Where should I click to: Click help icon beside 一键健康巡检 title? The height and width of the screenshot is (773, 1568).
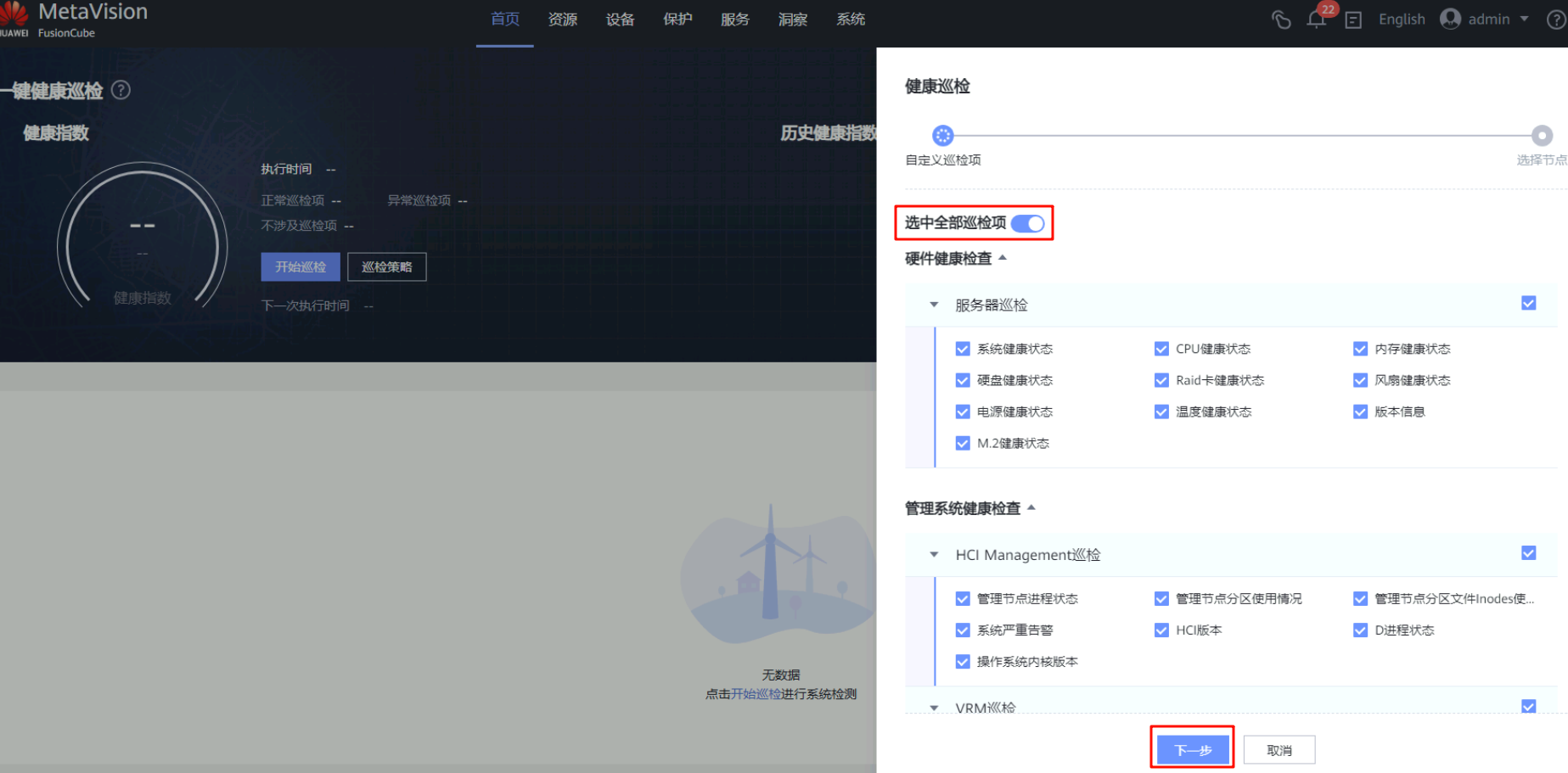point(121,90)
